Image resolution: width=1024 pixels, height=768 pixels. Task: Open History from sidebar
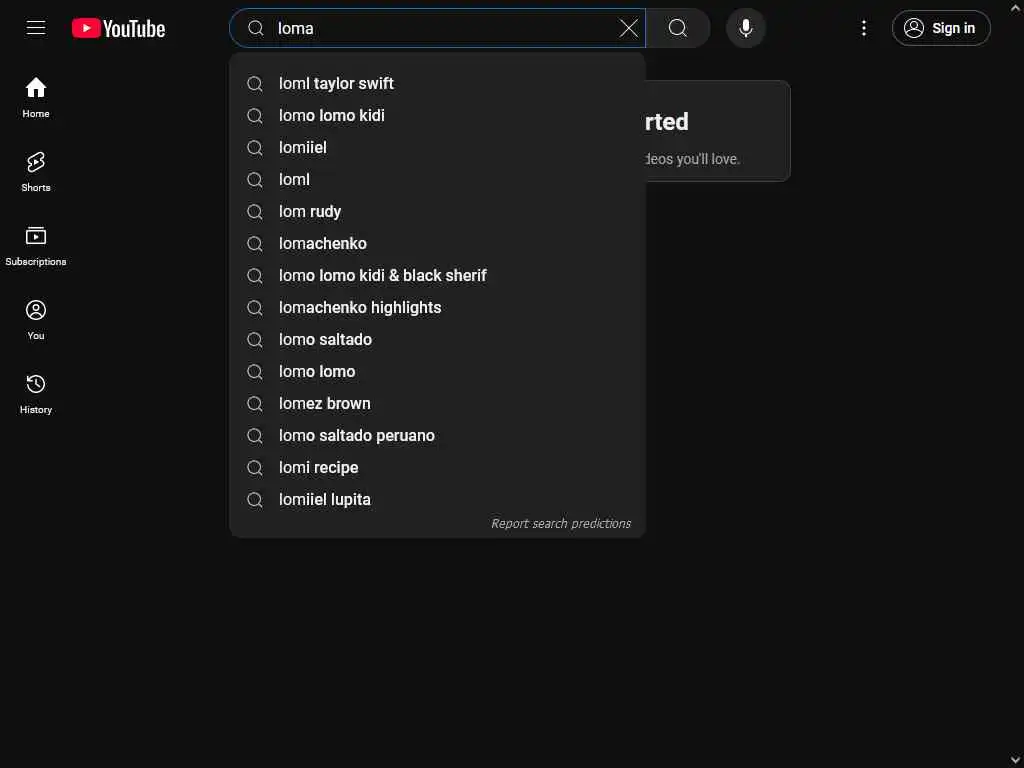click(36, 394)
